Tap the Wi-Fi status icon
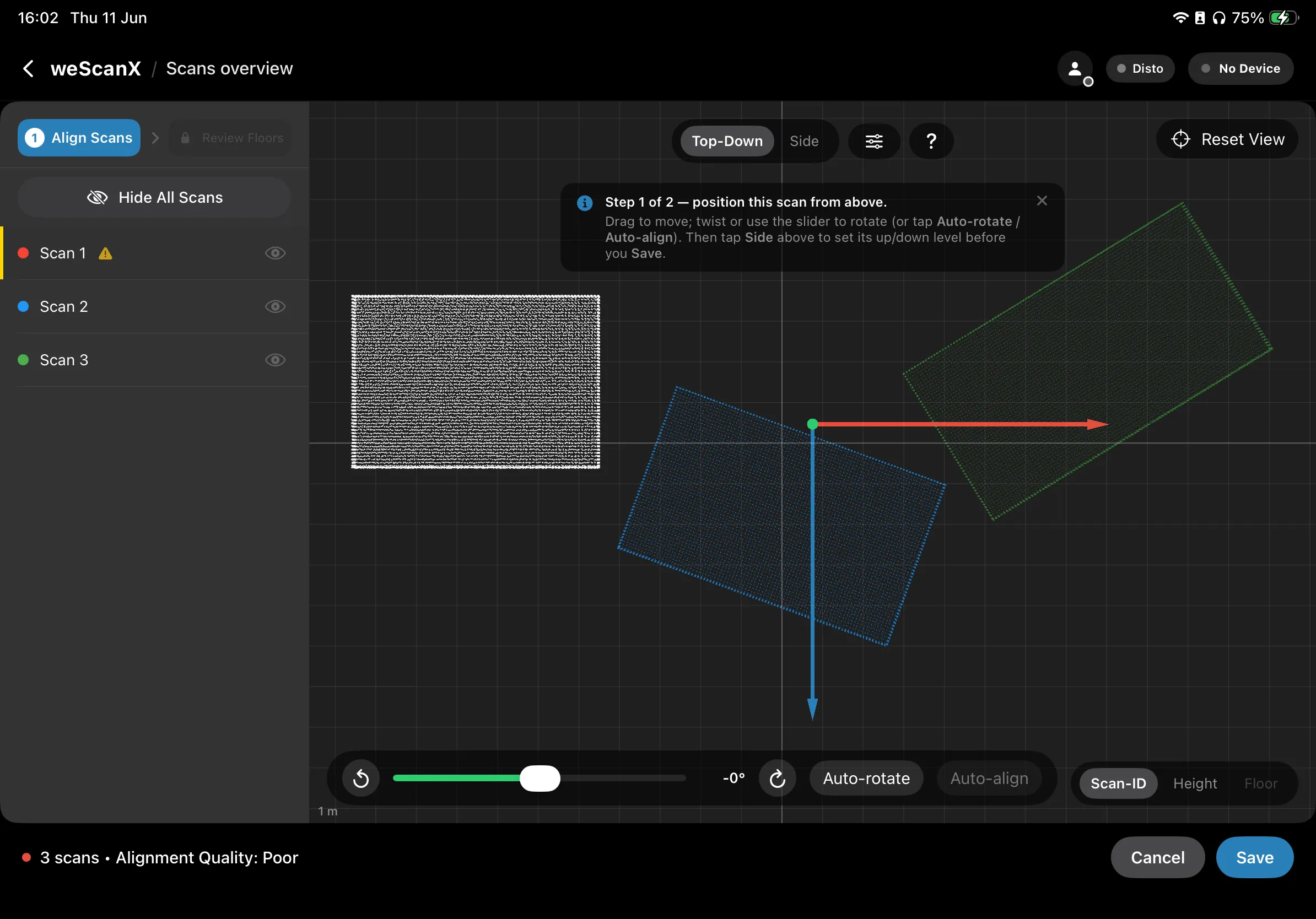 (x=1180, y=18)
